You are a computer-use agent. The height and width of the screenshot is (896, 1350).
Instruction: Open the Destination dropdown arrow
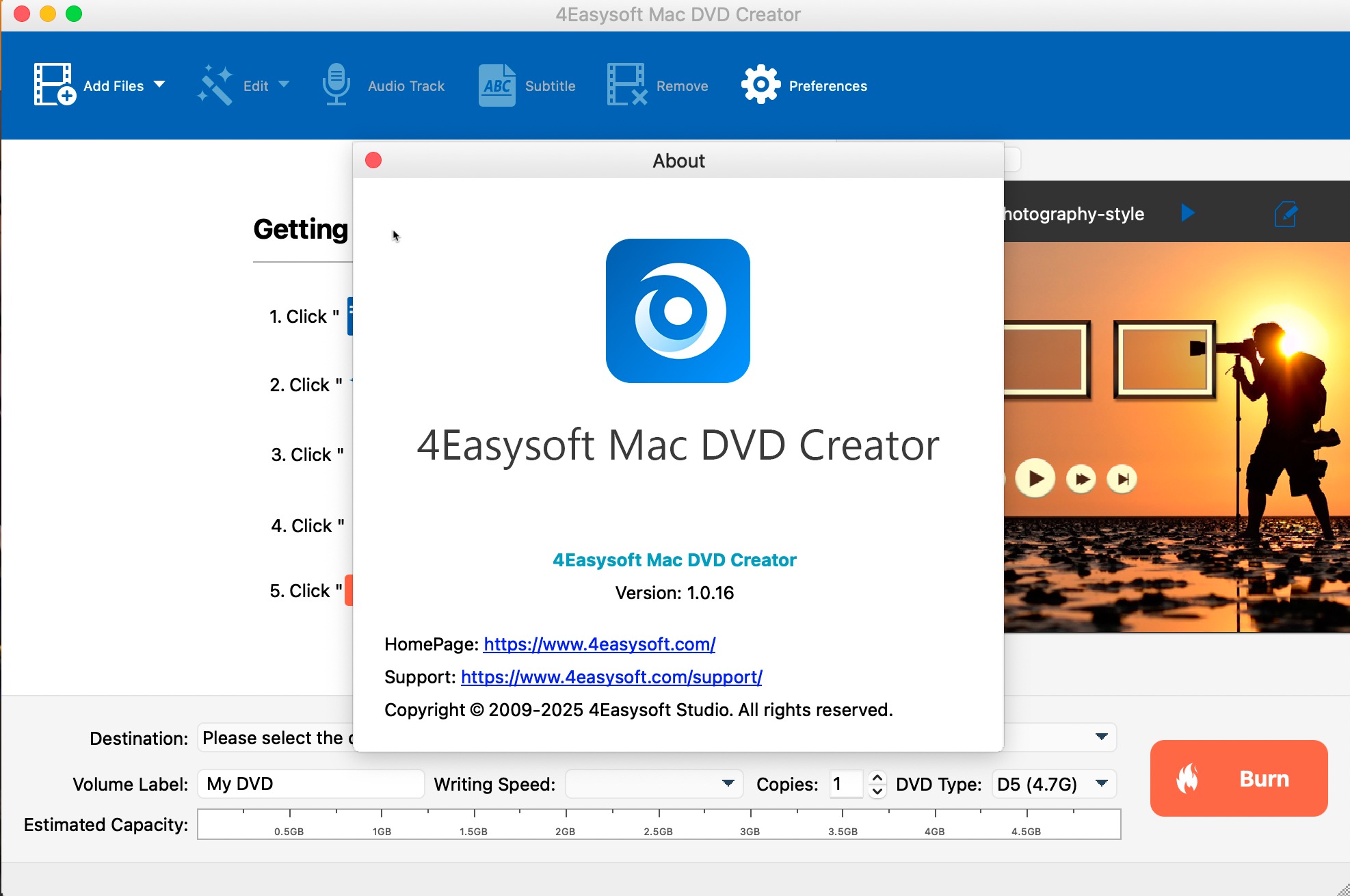click(1101, 737)
